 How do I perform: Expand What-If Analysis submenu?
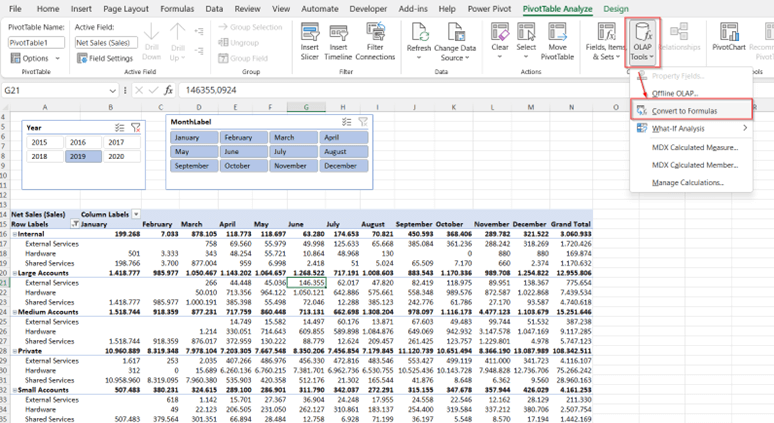[692, 129]
